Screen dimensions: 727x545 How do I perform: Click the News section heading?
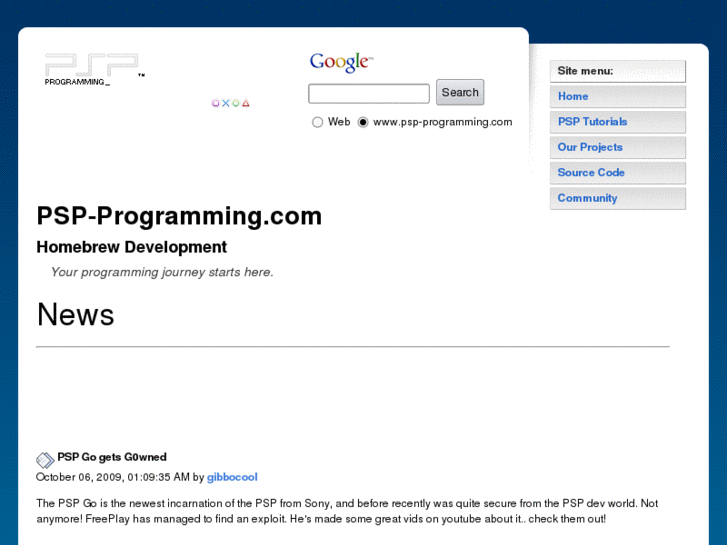[76, 314]
